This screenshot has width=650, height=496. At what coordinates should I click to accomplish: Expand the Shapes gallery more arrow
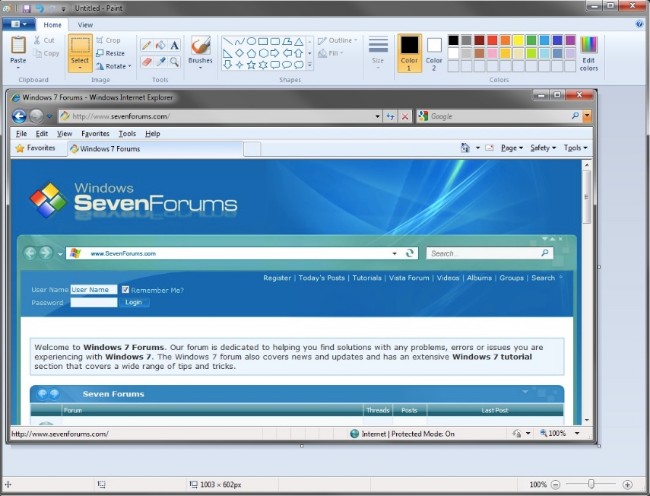[x=309, y=65]
